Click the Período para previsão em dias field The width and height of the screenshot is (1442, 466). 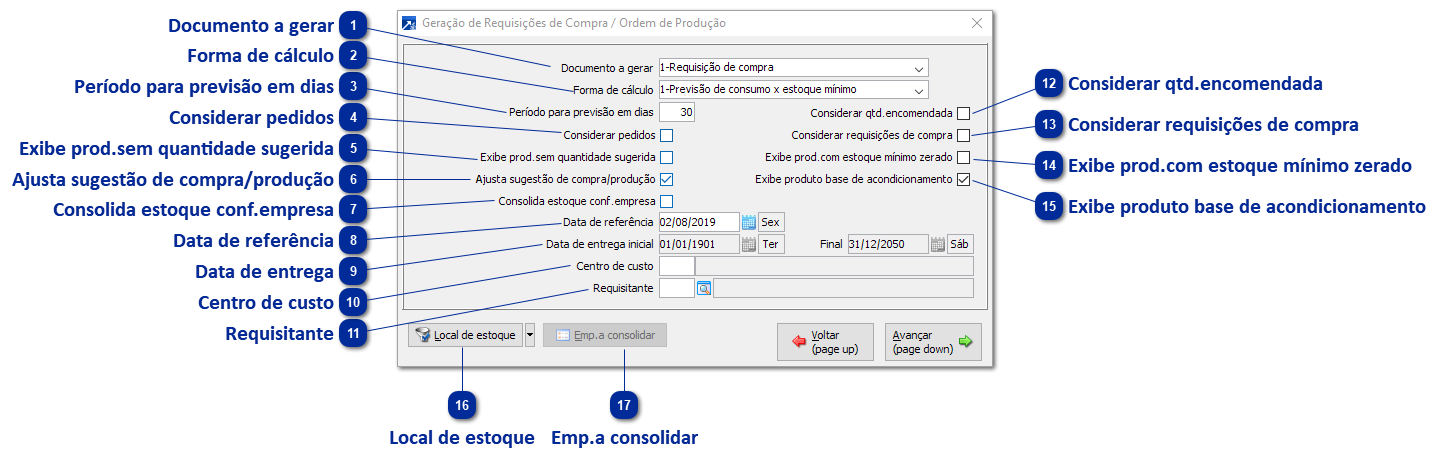tap(677, 112)
